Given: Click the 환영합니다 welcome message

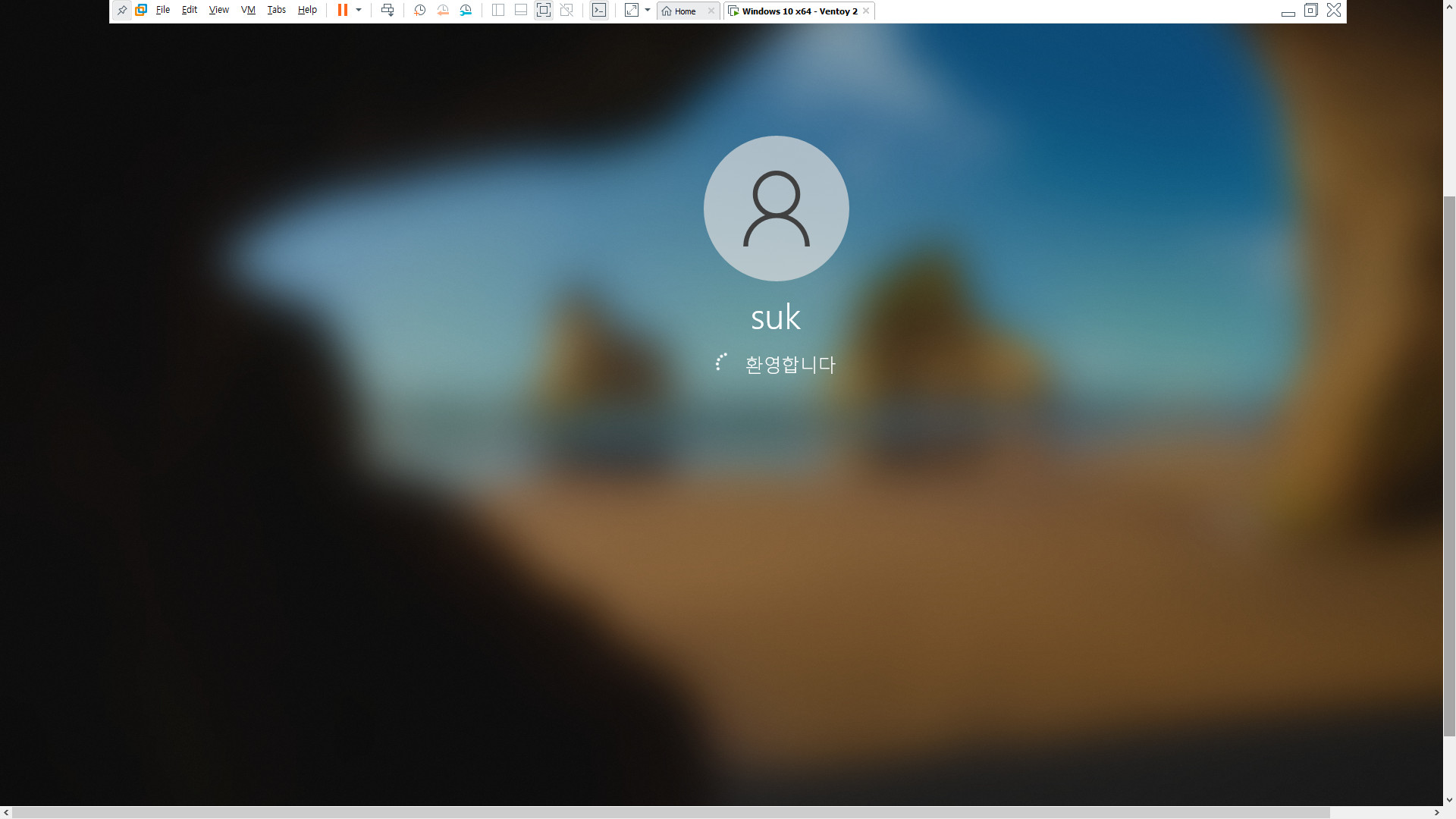Looking at the screenshot, I should tap(790, 365).
